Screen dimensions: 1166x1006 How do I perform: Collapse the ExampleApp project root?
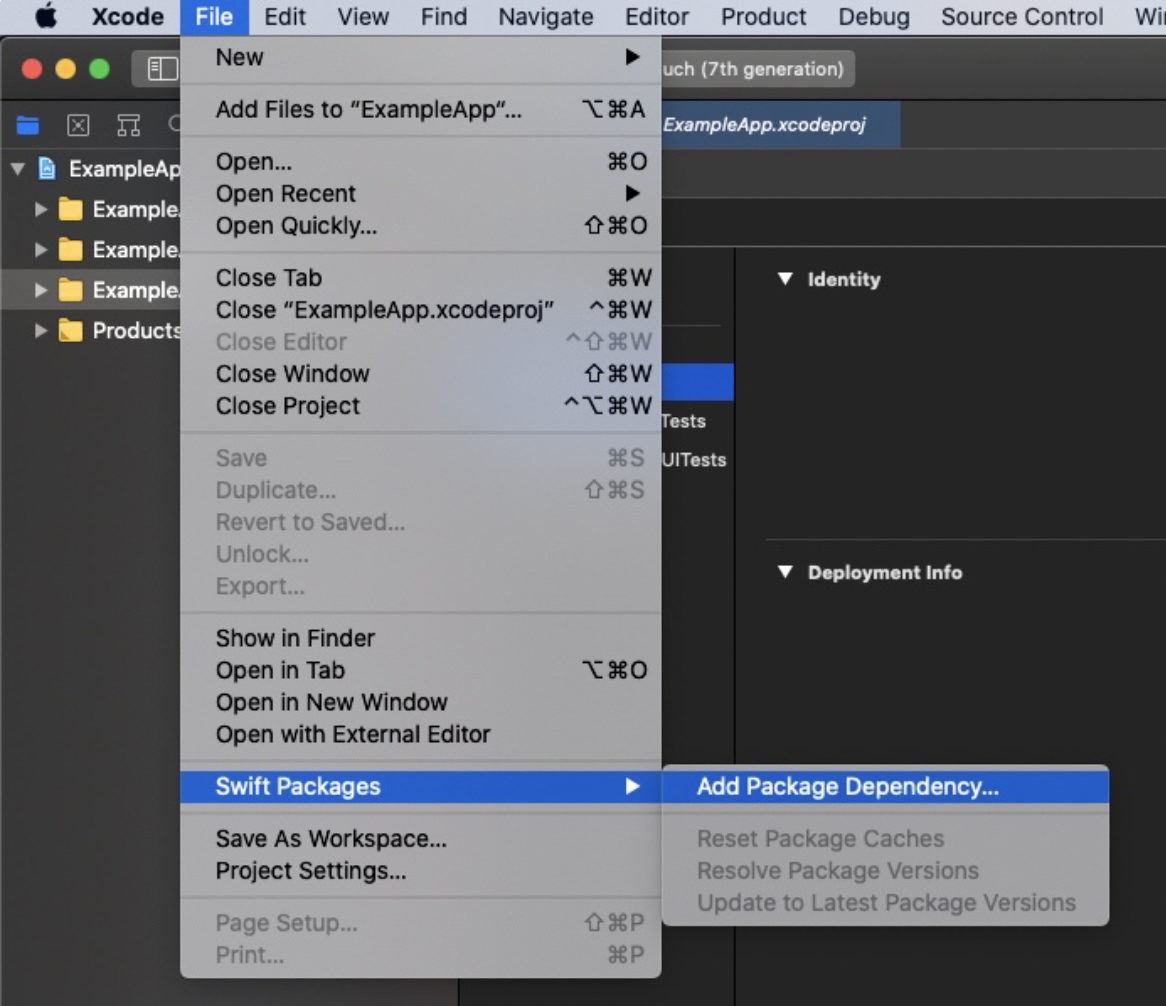[x=18, y=169]
